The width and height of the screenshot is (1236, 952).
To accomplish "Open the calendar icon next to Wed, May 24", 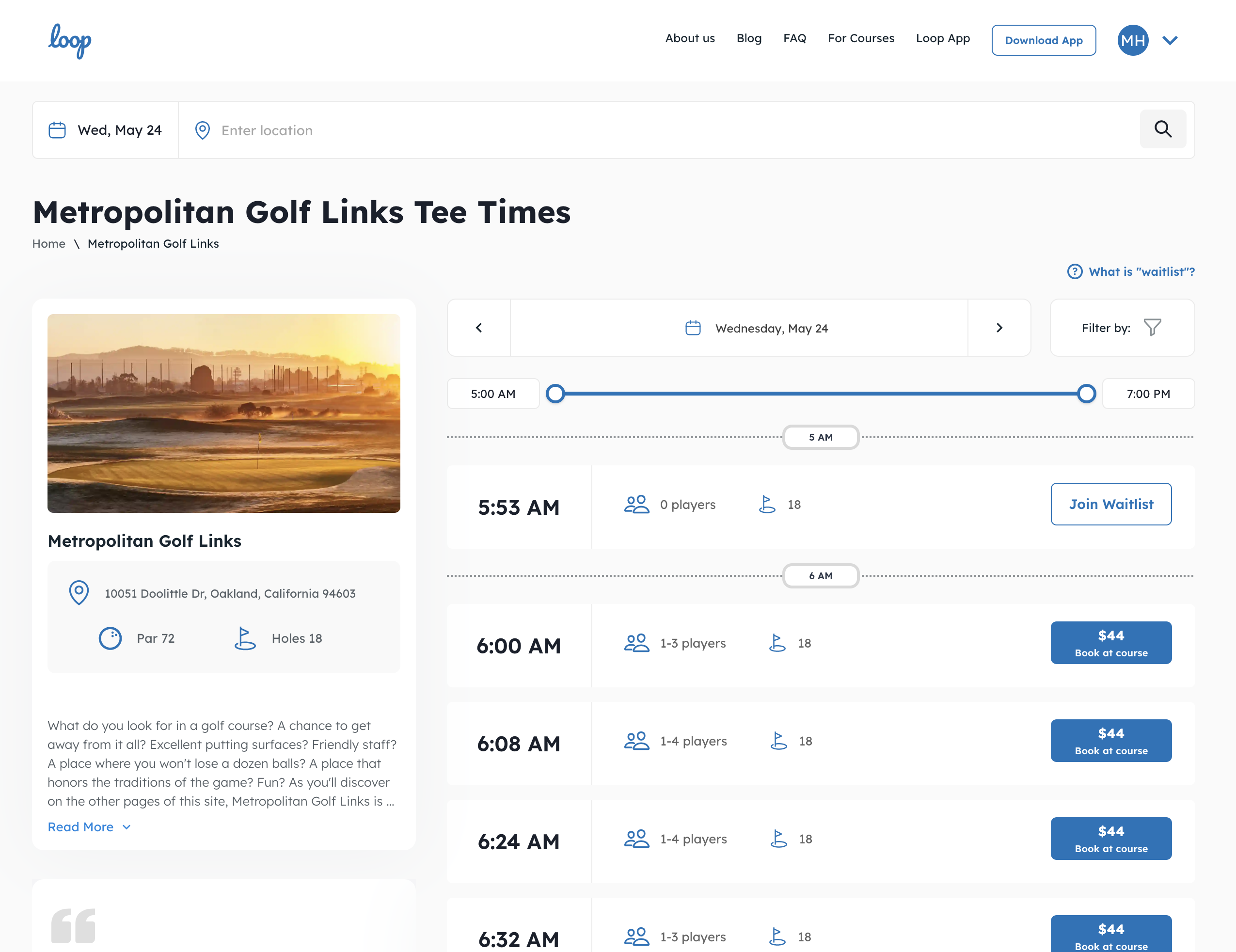I will click(x=57, y=129).
